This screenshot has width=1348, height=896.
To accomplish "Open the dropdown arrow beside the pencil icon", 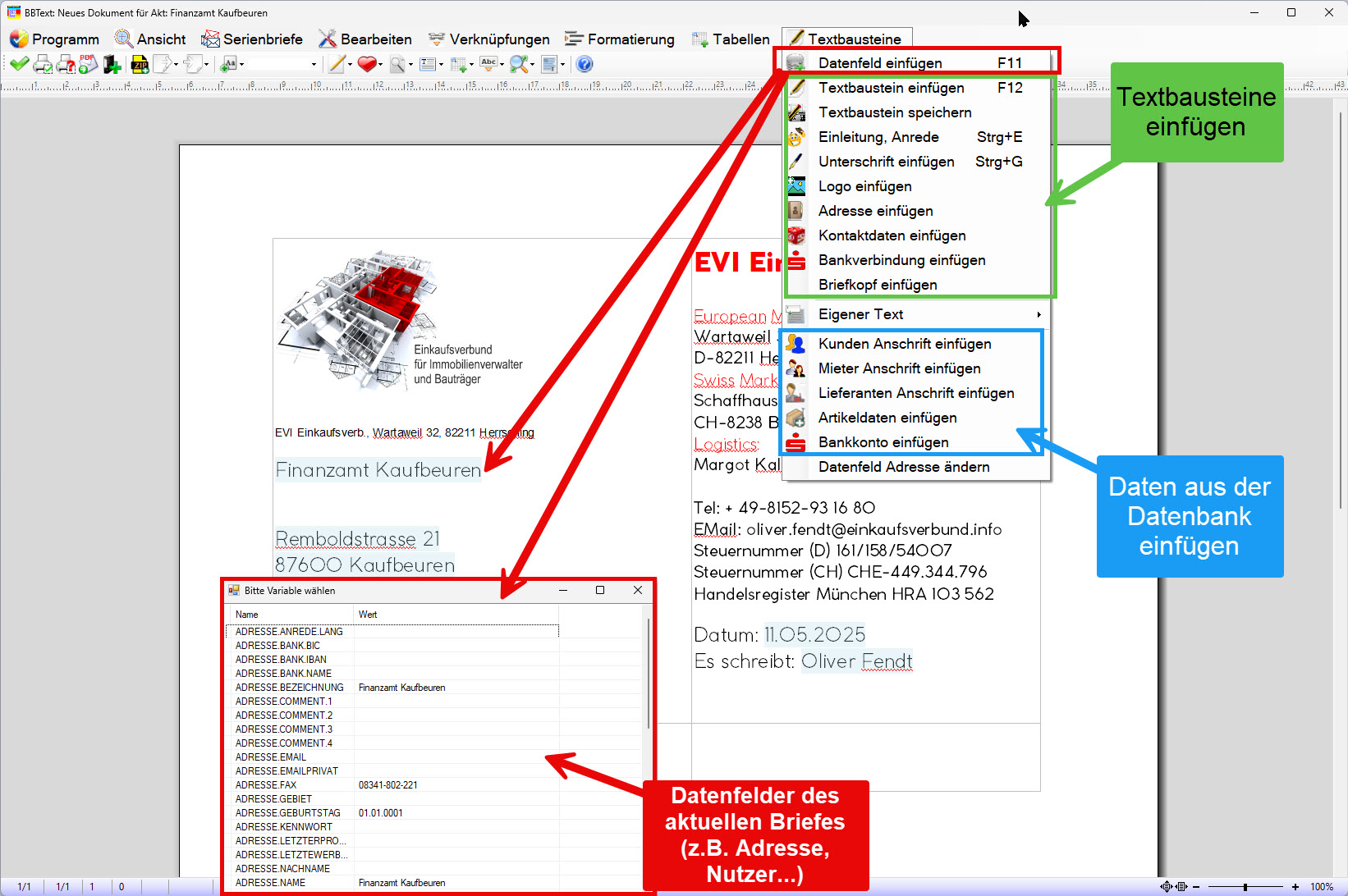I will [x=351, y=64].
